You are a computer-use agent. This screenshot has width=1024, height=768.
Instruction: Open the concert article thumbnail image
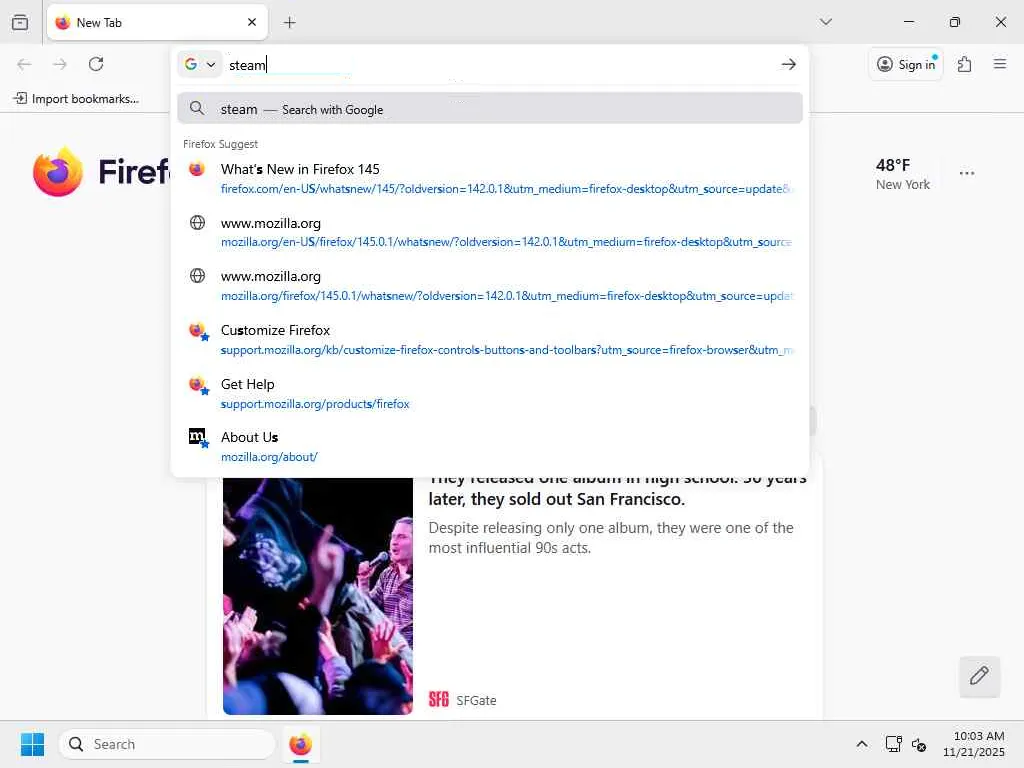[318, 596]
